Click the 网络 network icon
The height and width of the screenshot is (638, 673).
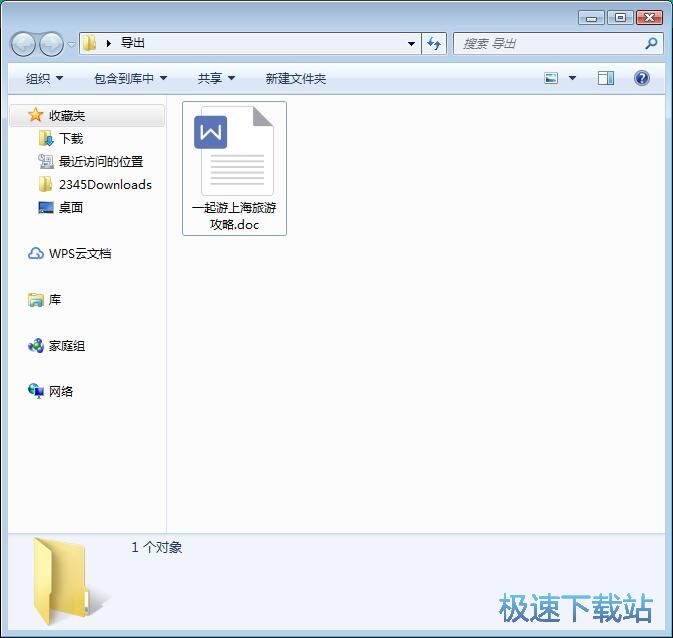pyautogui.click(x=36, y=391)
